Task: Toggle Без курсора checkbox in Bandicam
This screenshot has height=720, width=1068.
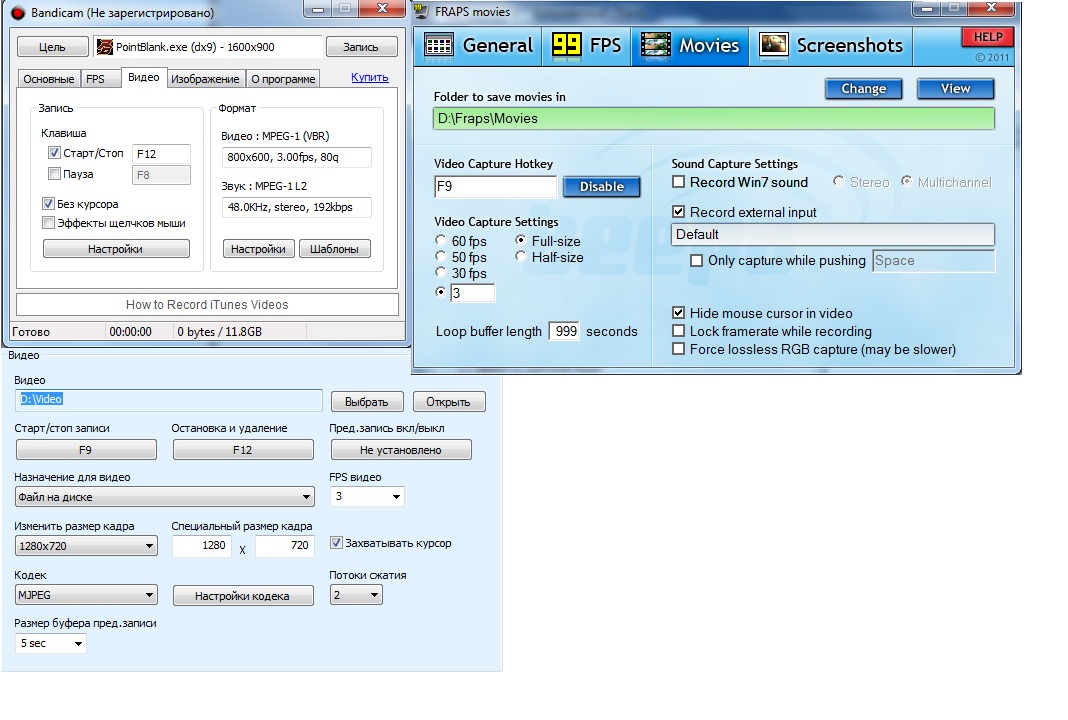Action: click(48, 203)
